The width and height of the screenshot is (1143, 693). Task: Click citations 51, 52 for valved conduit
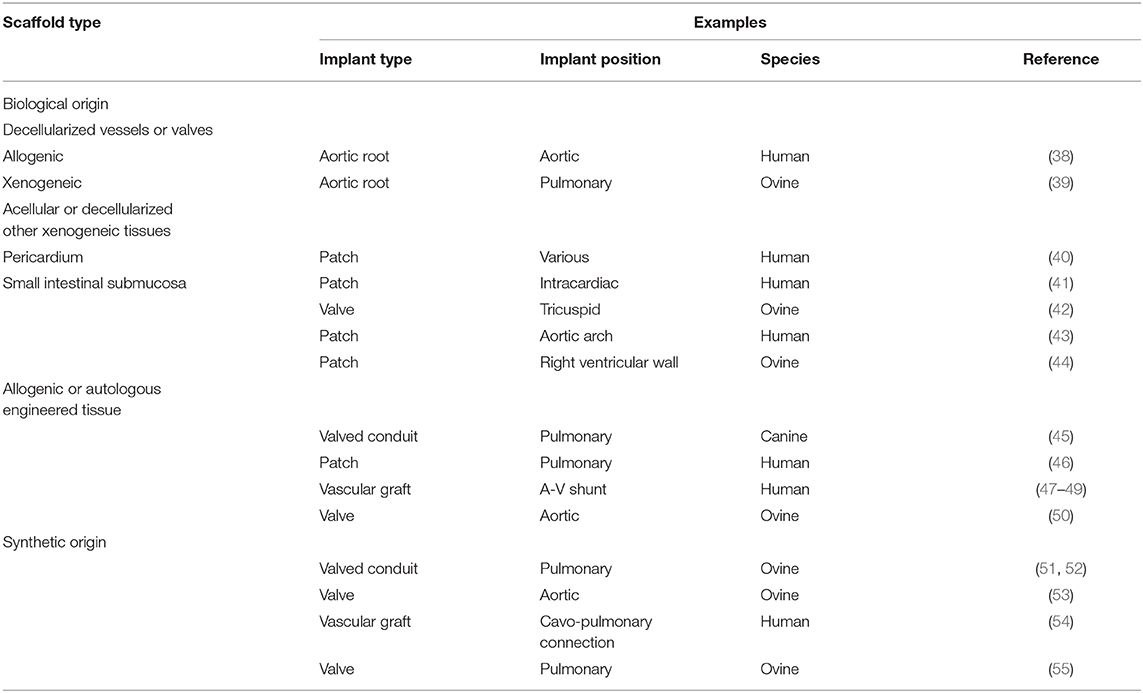click(x=1060, y=569)
